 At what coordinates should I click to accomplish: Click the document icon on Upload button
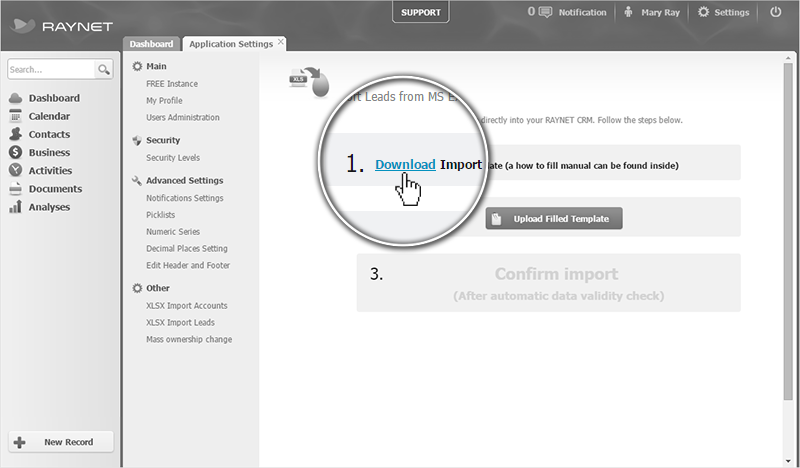tap(496, 218)
